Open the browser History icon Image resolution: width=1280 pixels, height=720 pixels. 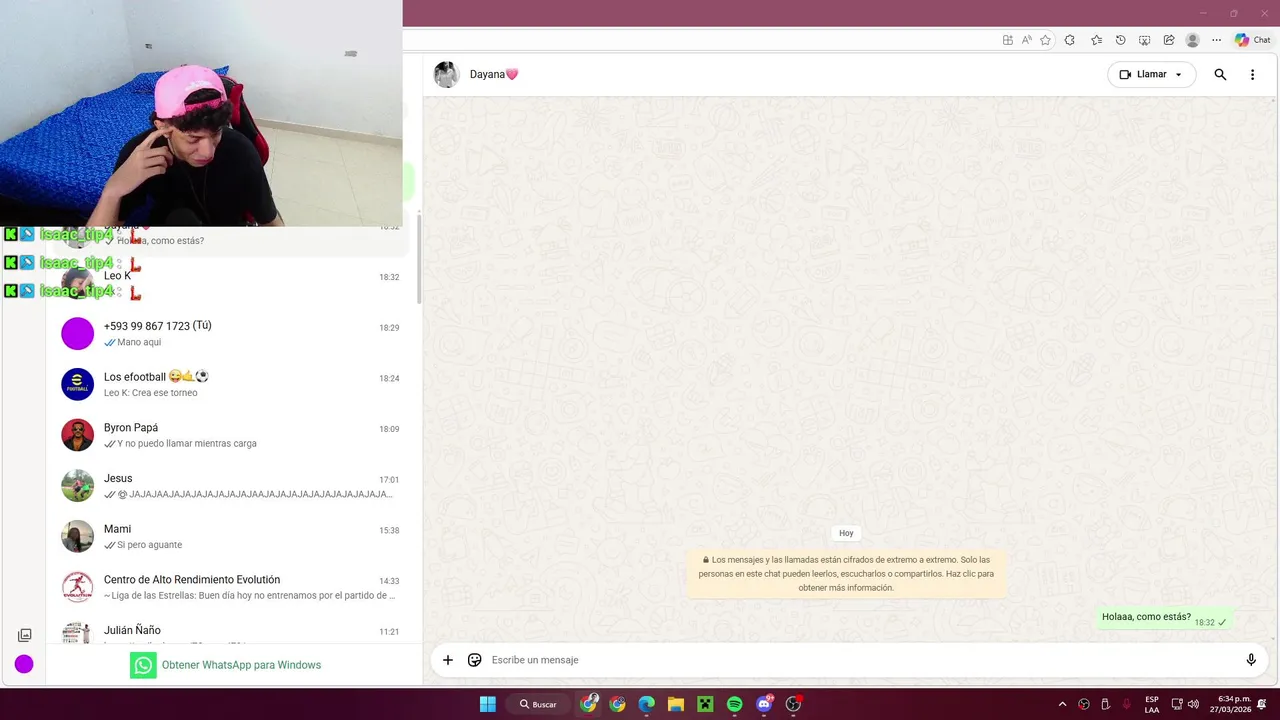[x=1120, y=40]
